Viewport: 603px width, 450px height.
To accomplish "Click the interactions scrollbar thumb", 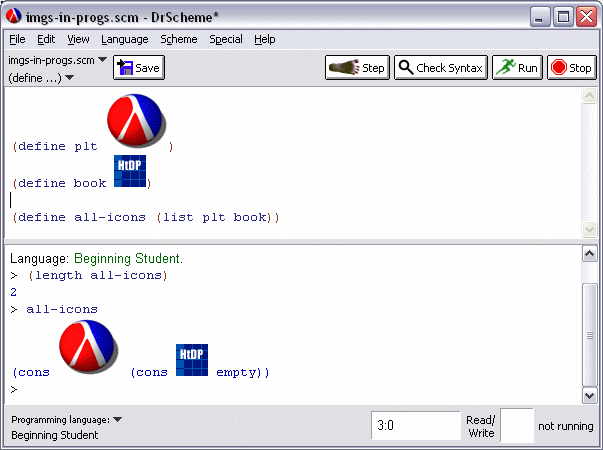I will pyautogui.click(x=590, y=335).
